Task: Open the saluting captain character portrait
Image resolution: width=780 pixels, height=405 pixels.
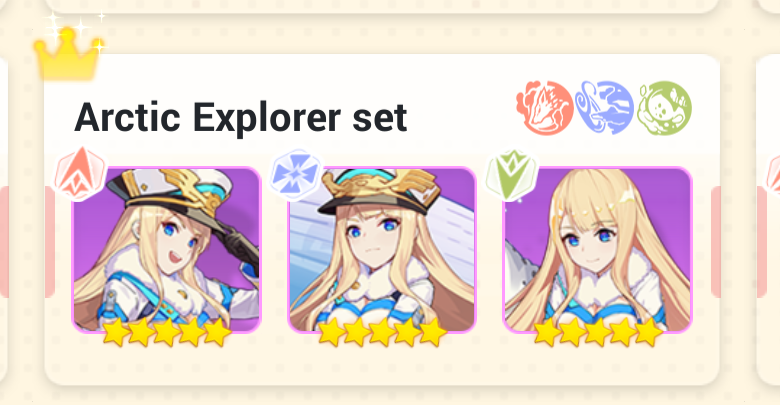Action: (x=167, y=250)
